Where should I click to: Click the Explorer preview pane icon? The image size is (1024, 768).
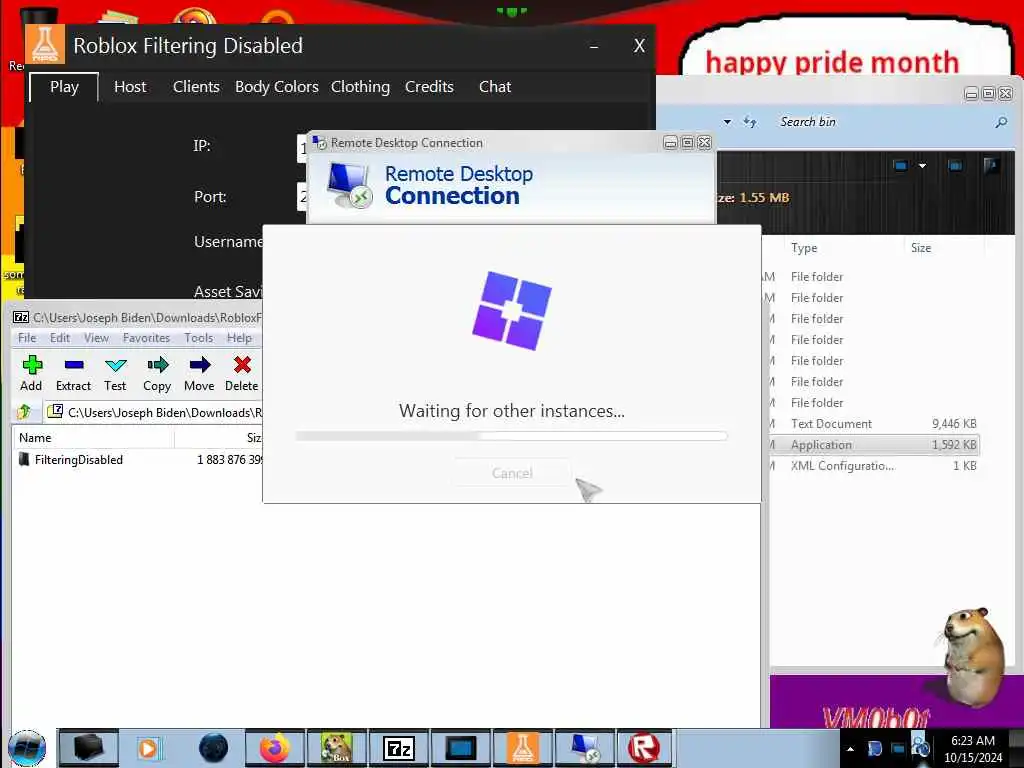pyautogui.click(x=955, y=166)
